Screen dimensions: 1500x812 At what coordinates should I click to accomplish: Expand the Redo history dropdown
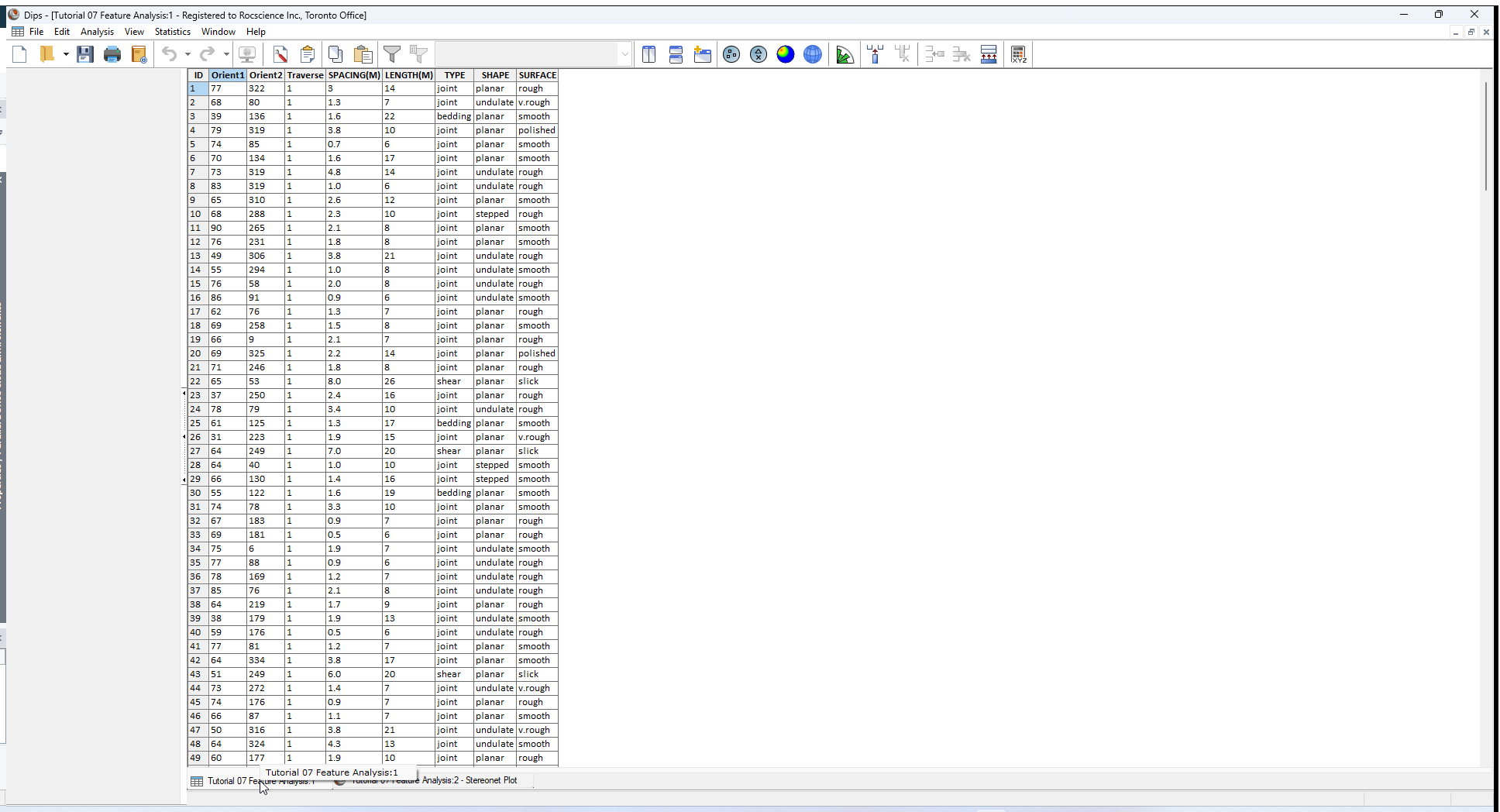pyautogui.click(x=226, y=54)
